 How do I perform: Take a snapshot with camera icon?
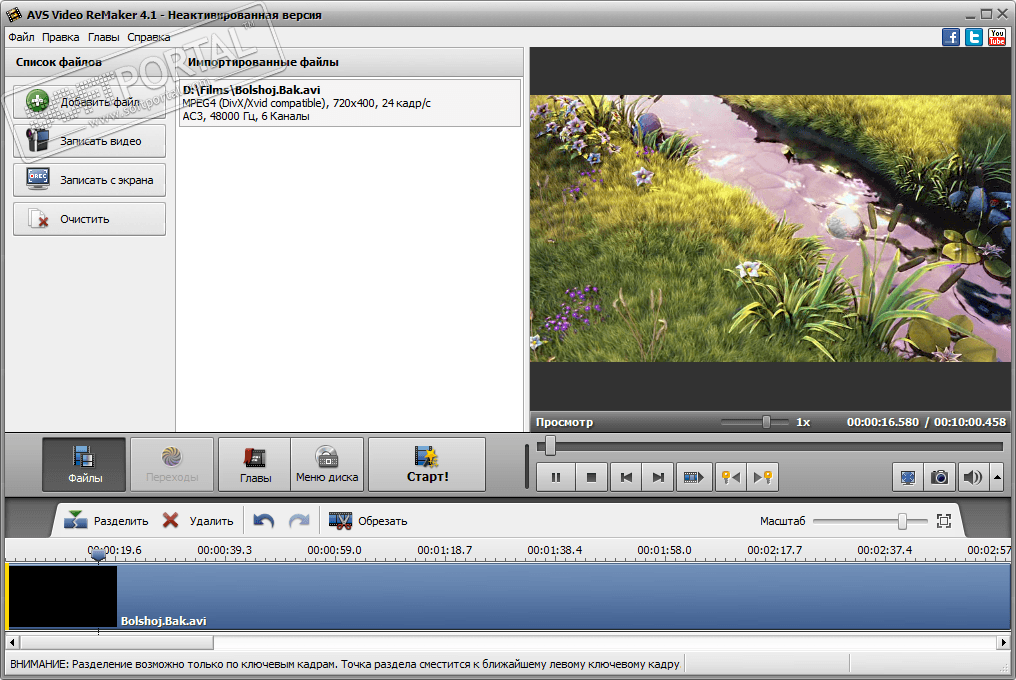tap(940, 478)
